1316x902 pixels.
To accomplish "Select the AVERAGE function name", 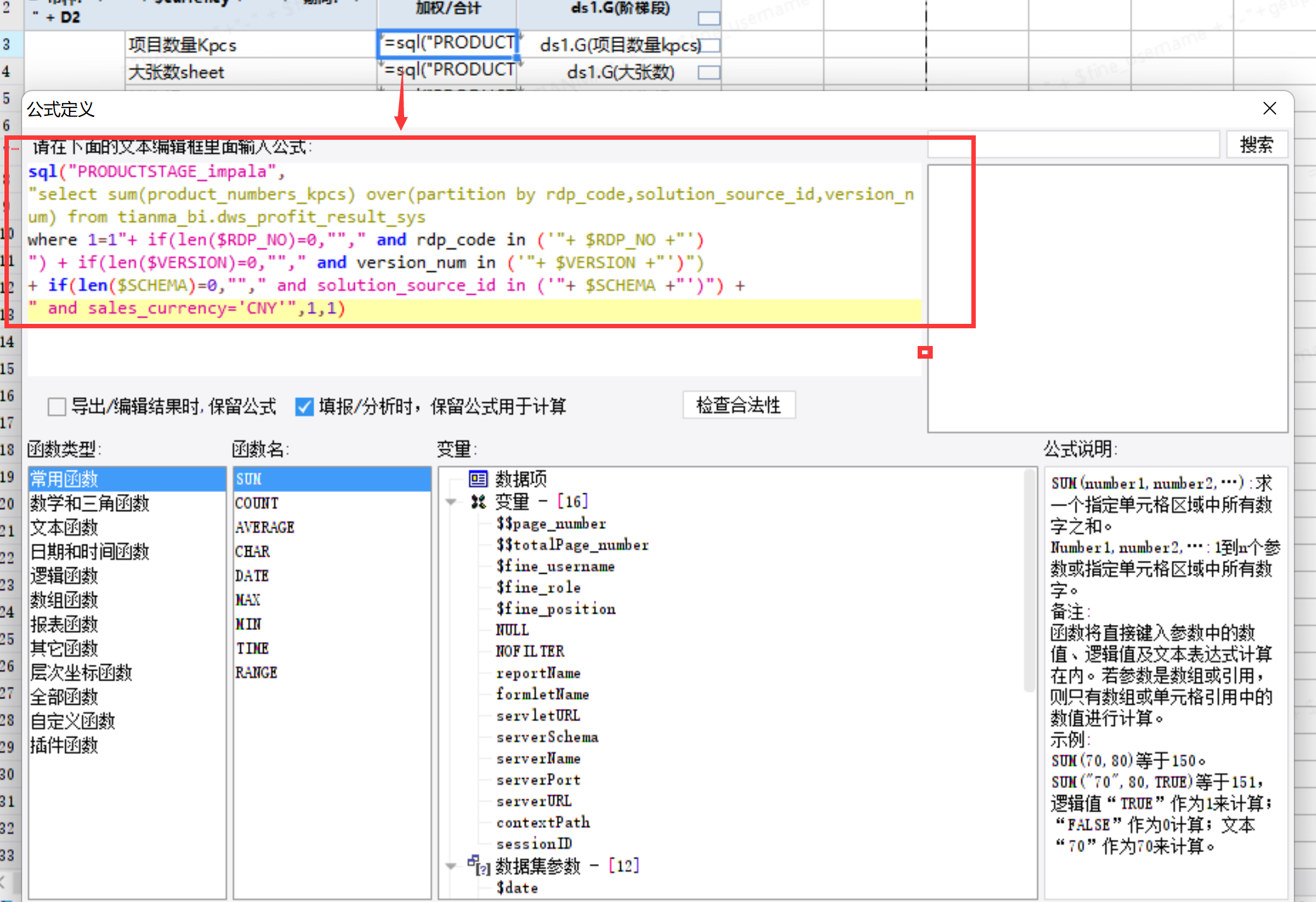I will (264, 527).
